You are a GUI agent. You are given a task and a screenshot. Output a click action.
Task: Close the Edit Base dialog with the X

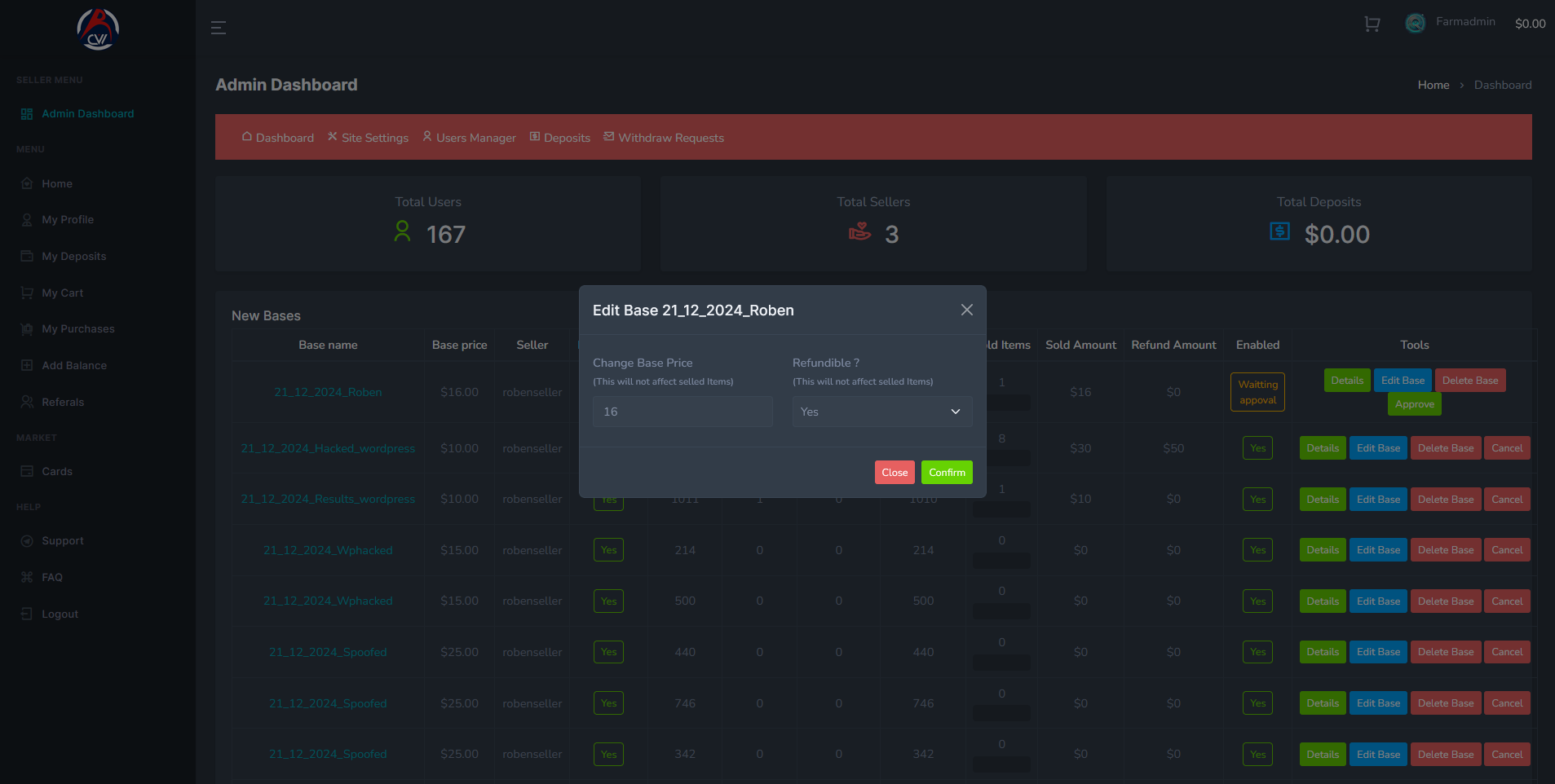coord(966,310)
